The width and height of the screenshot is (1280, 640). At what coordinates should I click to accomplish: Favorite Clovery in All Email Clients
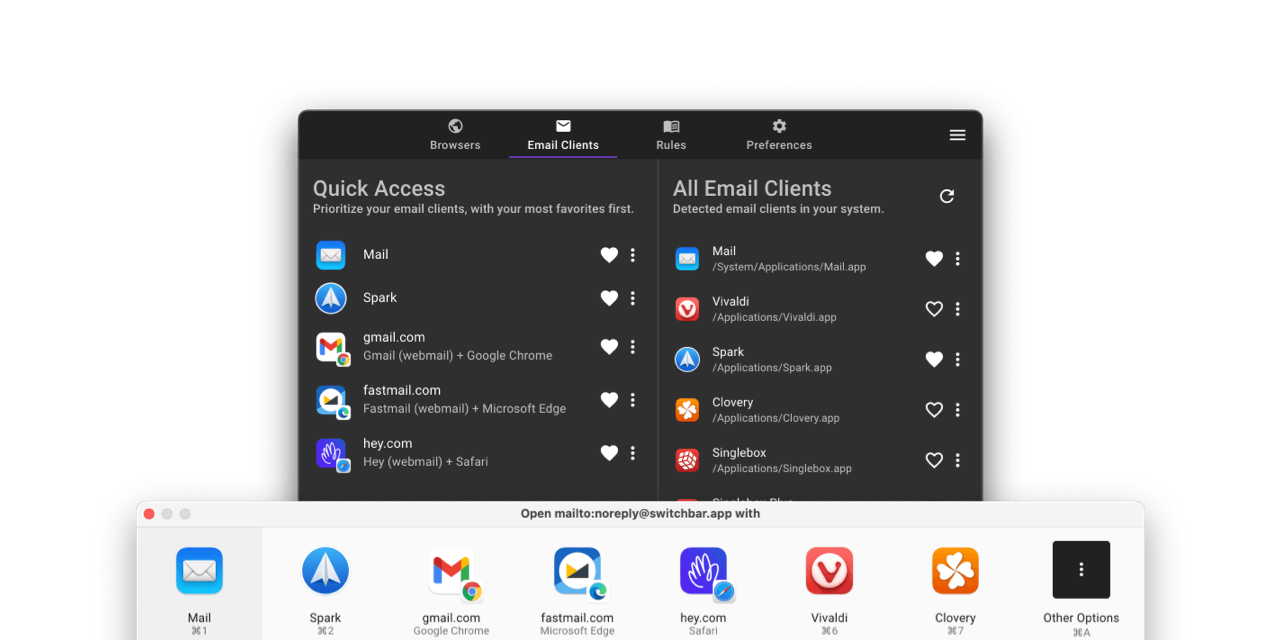934,410
